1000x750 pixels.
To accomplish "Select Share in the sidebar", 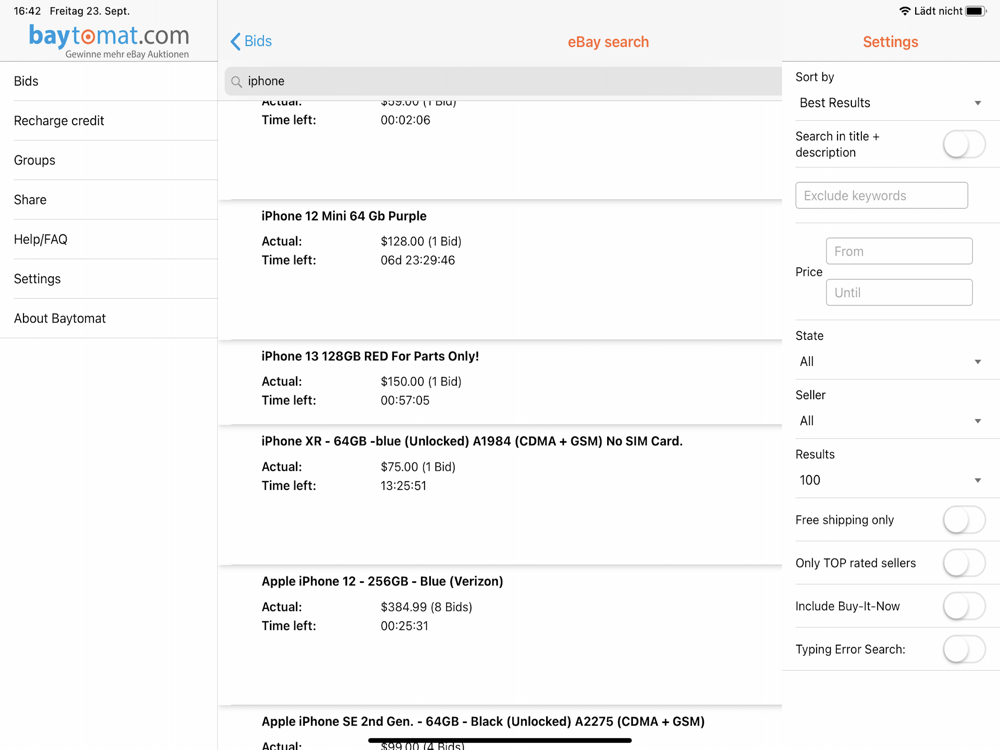I will [x=108, y=200].
